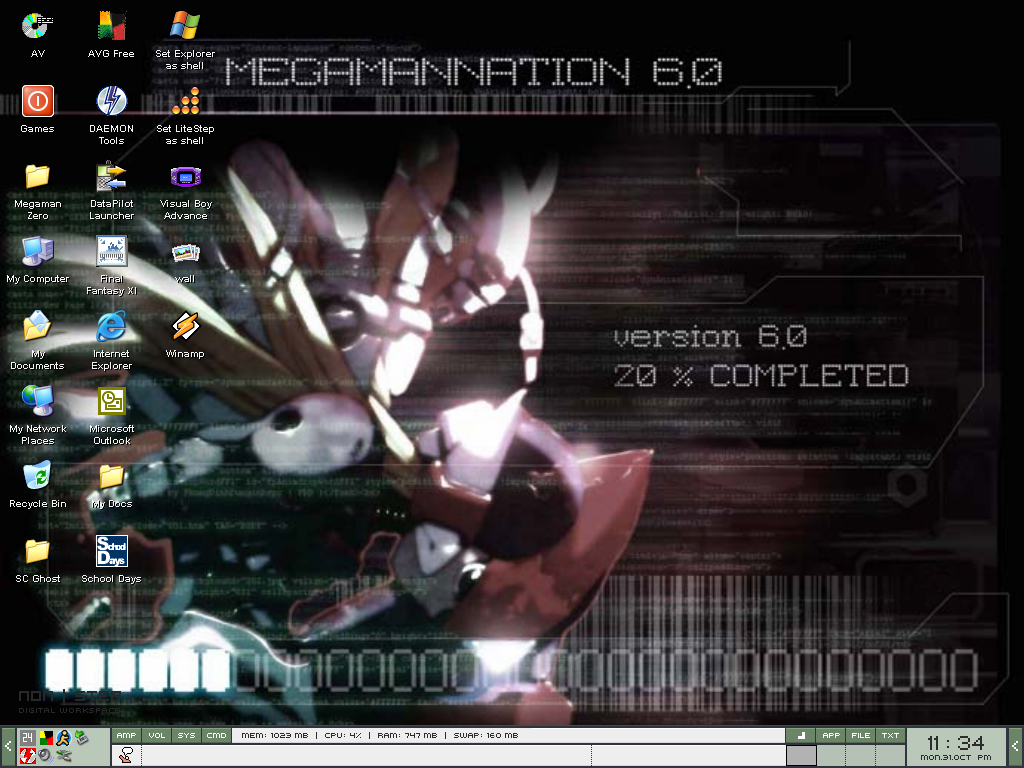Open My Computer
Image resolution: width=1024 pixels, height=768 pixels.
[x=37, y=259]
